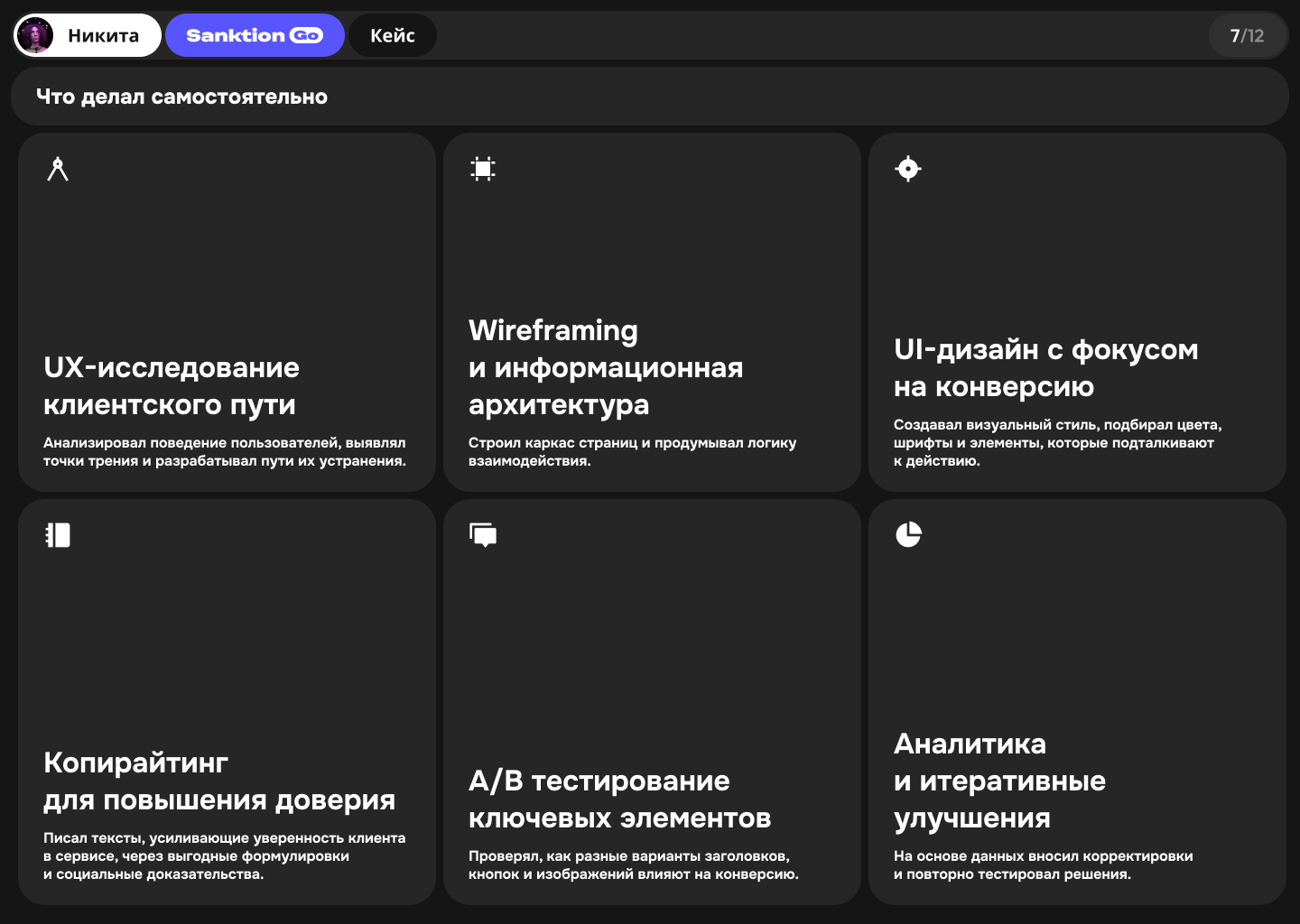The image size is (1300, 924).
Task: Click the drafting compass icon on UX-исследование card
Action: [58, 170]
